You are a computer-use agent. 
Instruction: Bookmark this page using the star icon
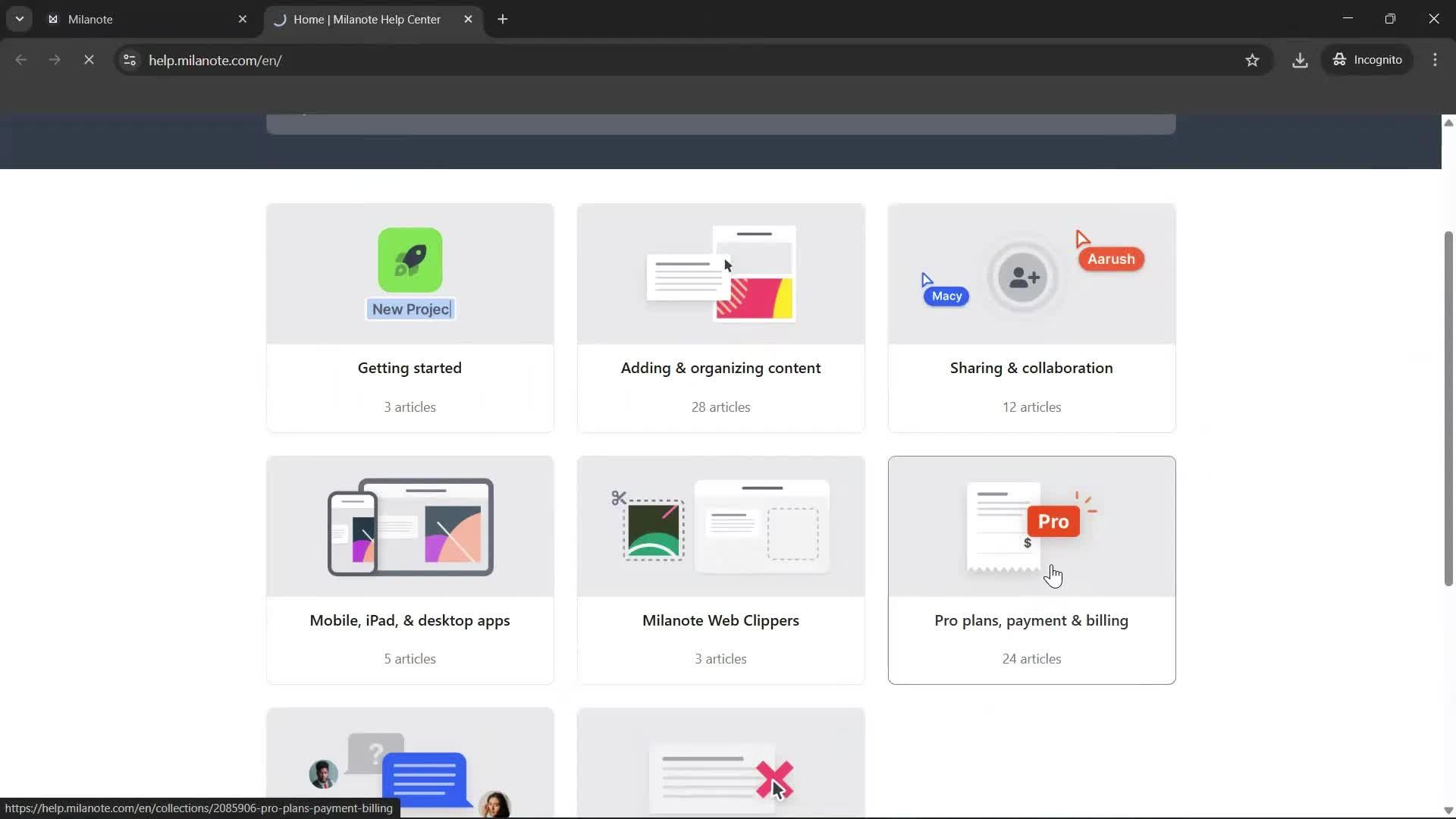click(1253, 60)
